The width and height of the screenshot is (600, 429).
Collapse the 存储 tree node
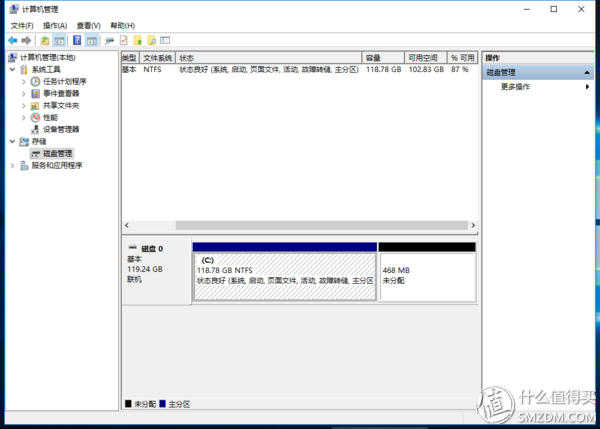coord(12,142)
